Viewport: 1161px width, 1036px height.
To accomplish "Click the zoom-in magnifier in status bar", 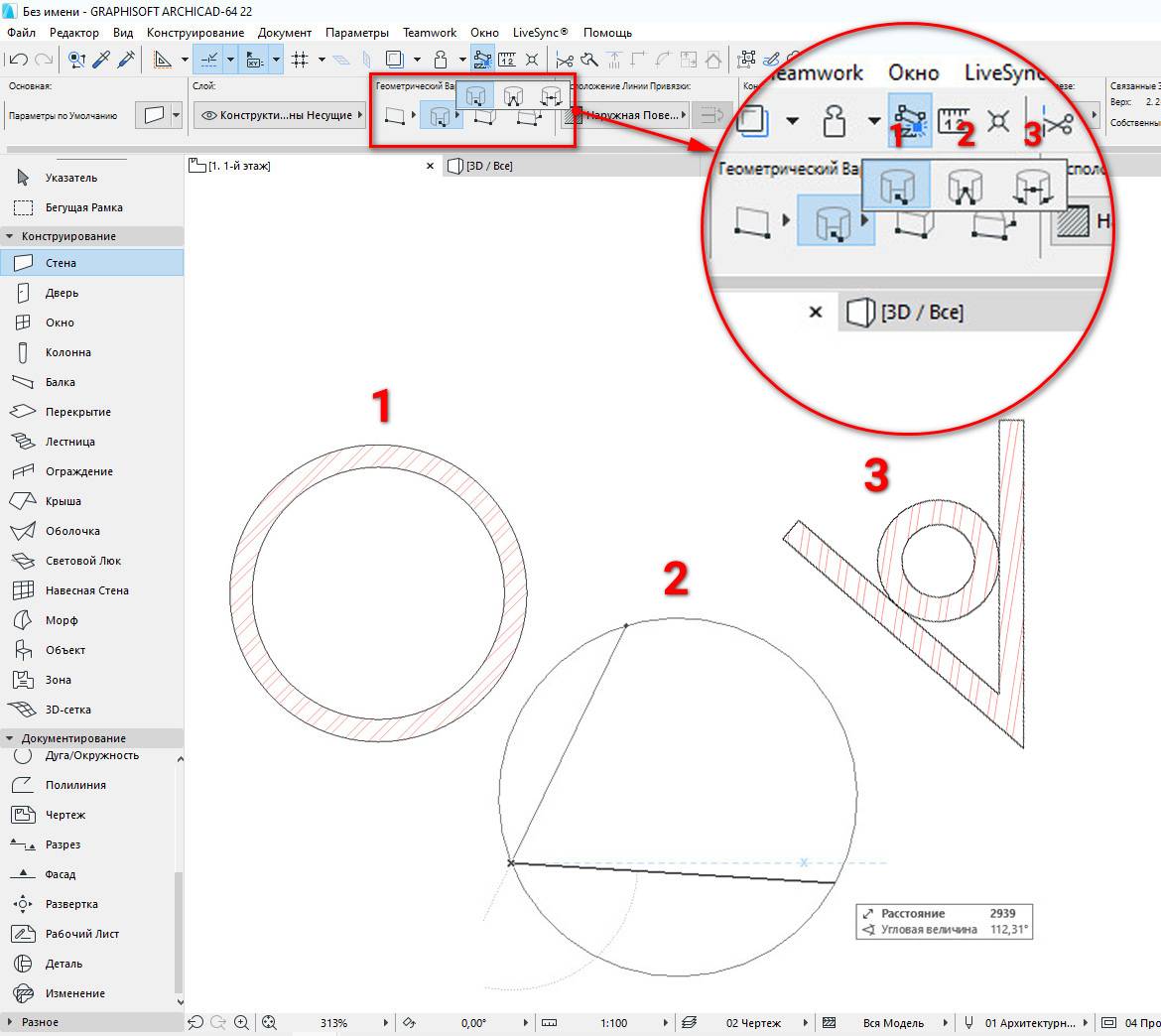I will coord(243,1022).
